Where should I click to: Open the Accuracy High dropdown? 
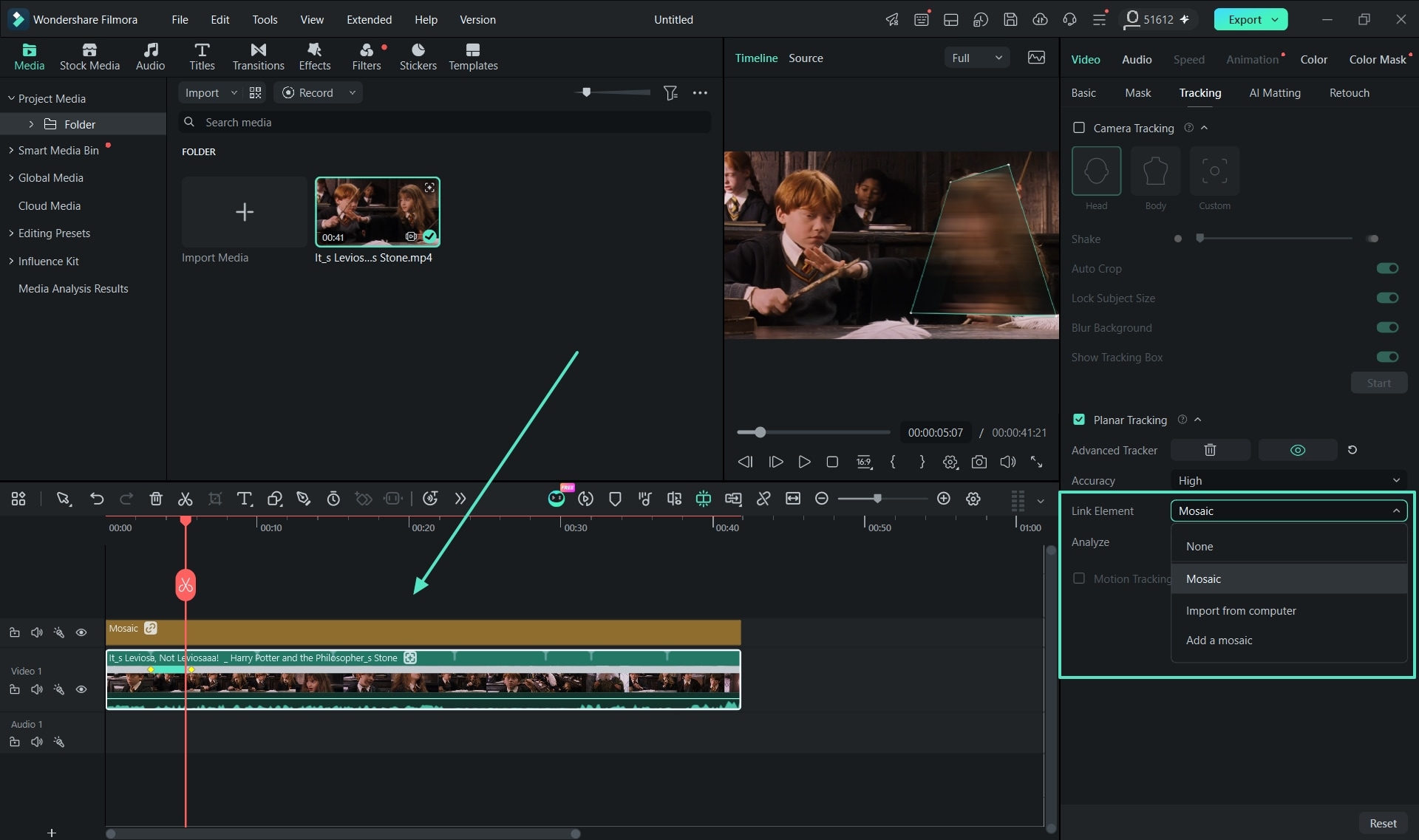point(1288,480)
